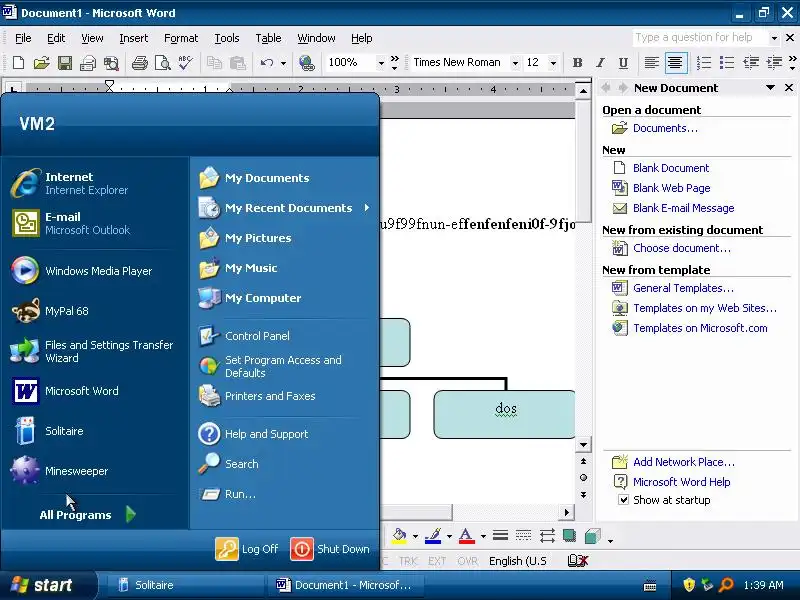The image size is (800, 600).
Task: Run Spelling and Grammar check icon
Action: (186, 63)
